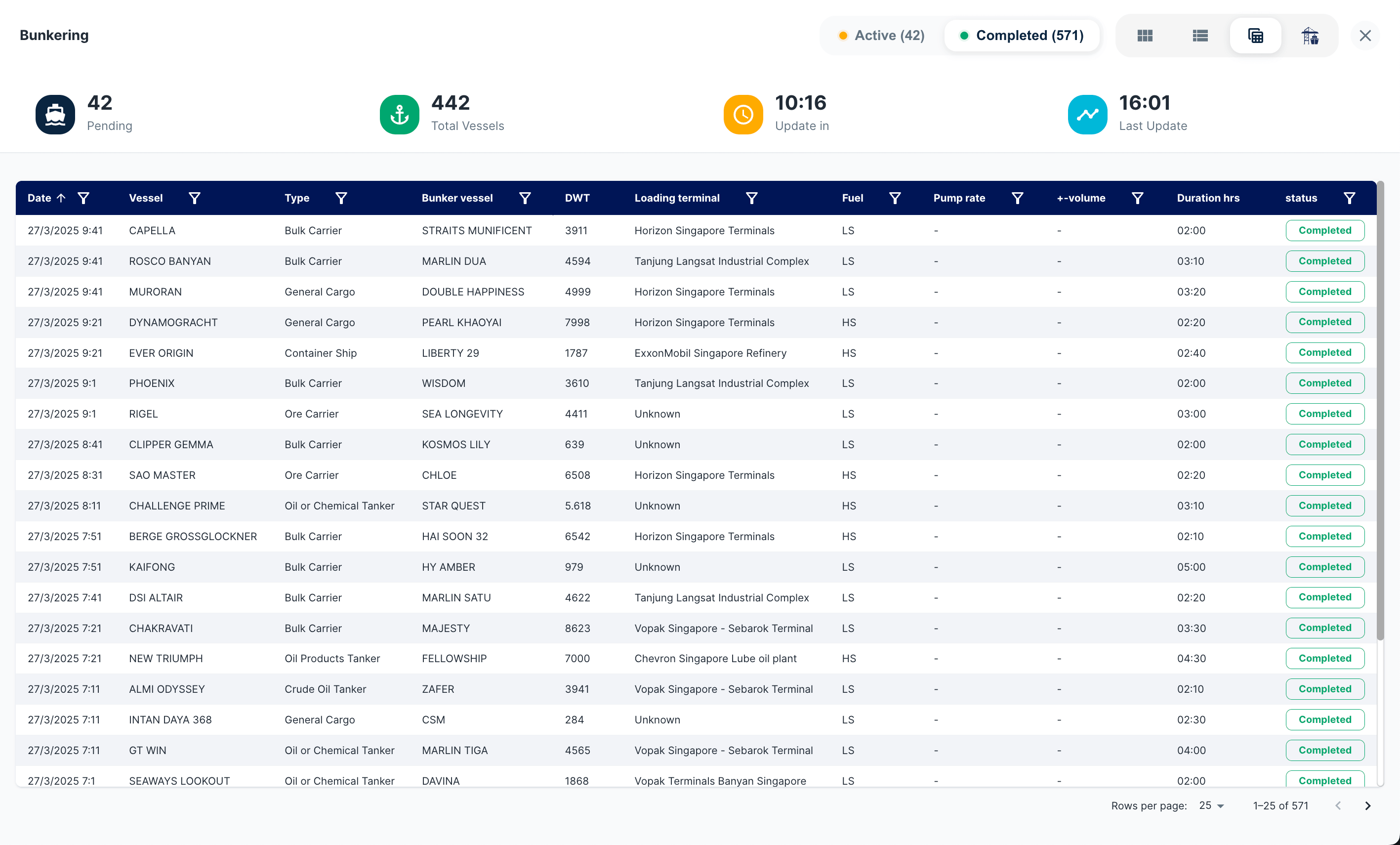Click the Pending vessels ship icon
This screenshot has height=845, width=1400.
pyautogui.click(x=55, y=114)
